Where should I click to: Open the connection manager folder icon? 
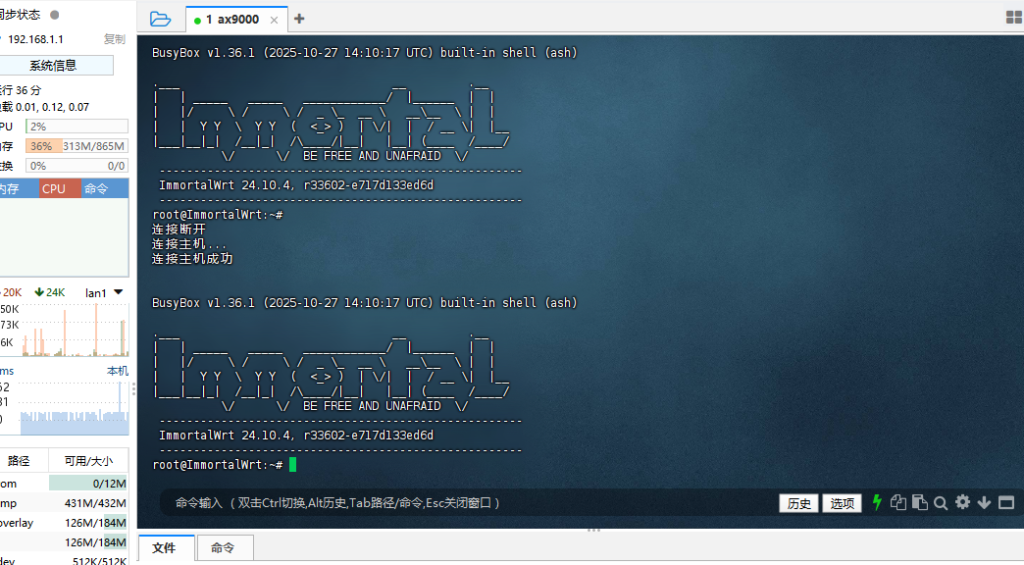point(160,19)
